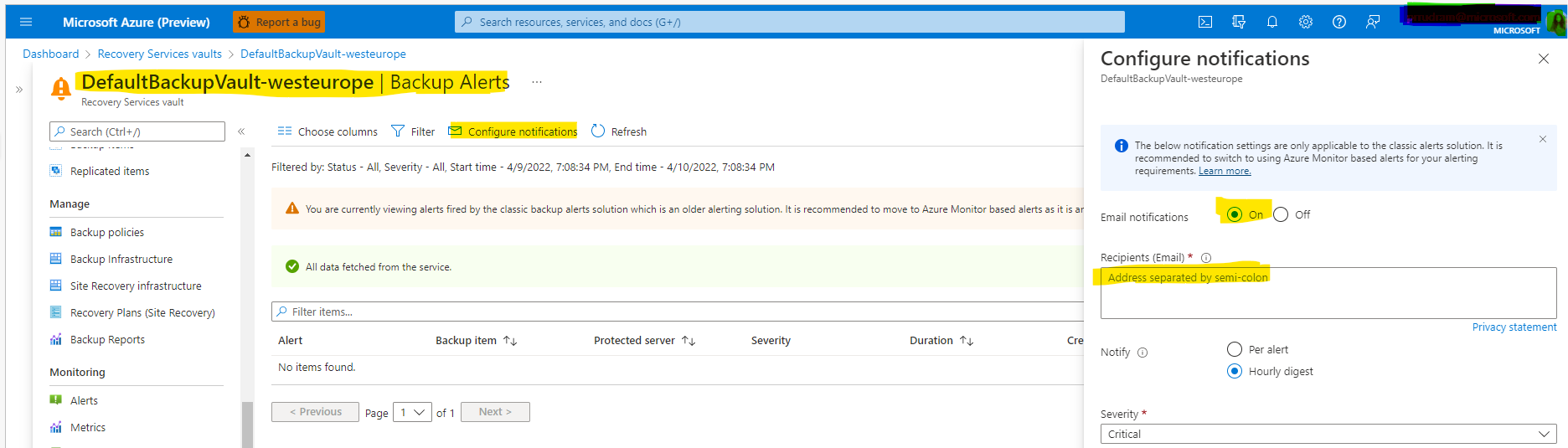1568x448 pixels.
Task: Open the hamburger portal menu
Action: point(26,22)
